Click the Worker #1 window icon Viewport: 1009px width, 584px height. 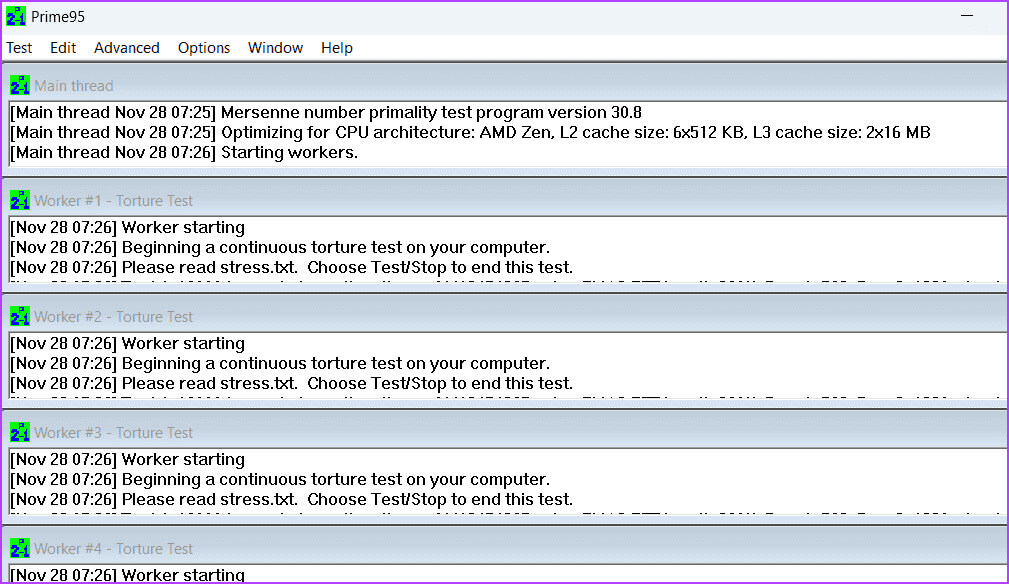(x=20, y=201)
